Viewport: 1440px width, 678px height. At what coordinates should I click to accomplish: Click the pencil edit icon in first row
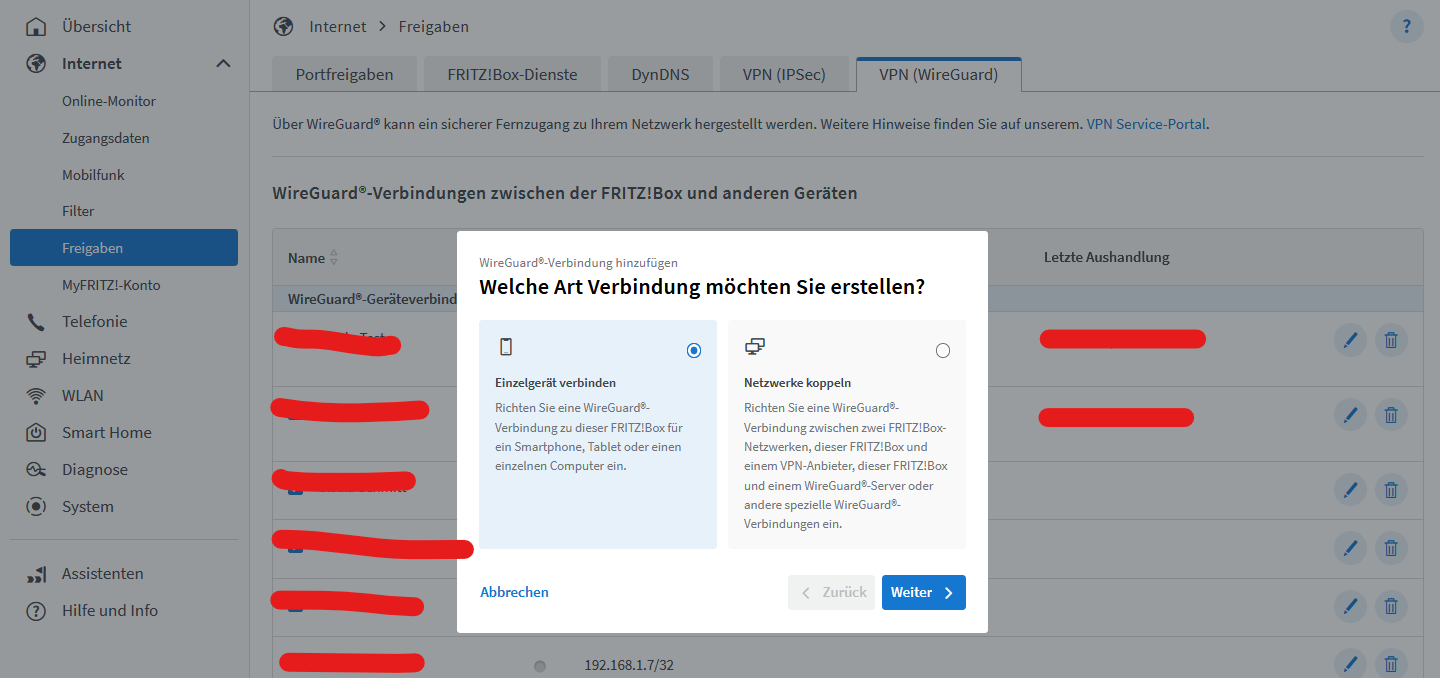(x=1350, y=341)
